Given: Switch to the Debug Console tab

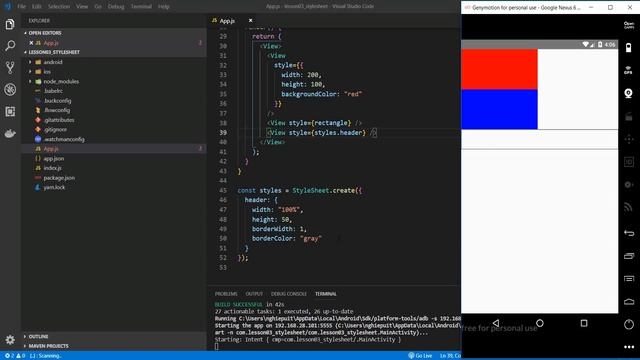Looking at the screenshot, I should 289,294.
